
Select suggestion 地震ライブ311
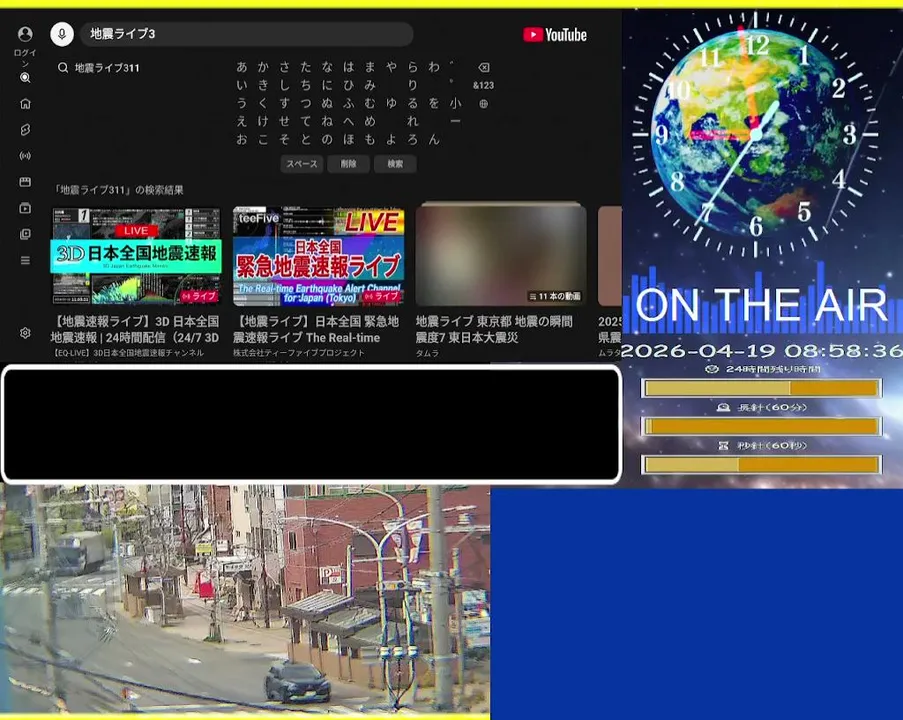[x=107, y=68]
